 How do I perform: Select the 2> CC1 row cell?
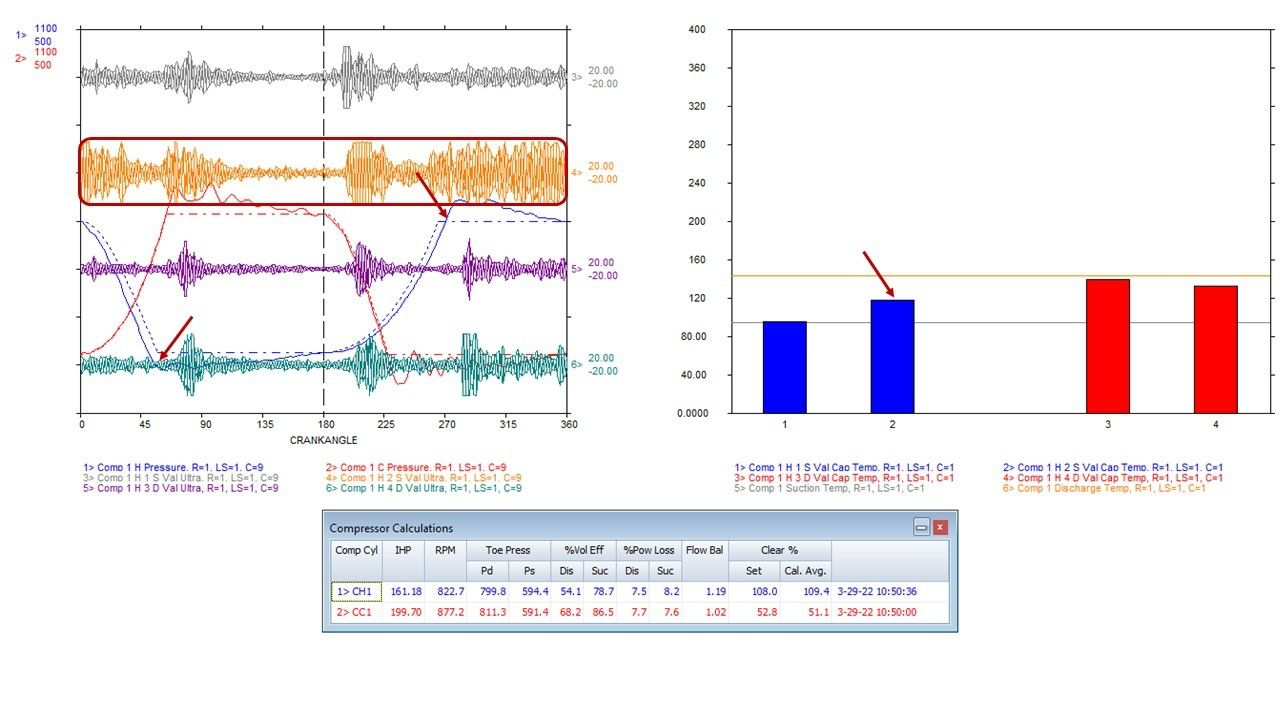(x=356, y=612)
